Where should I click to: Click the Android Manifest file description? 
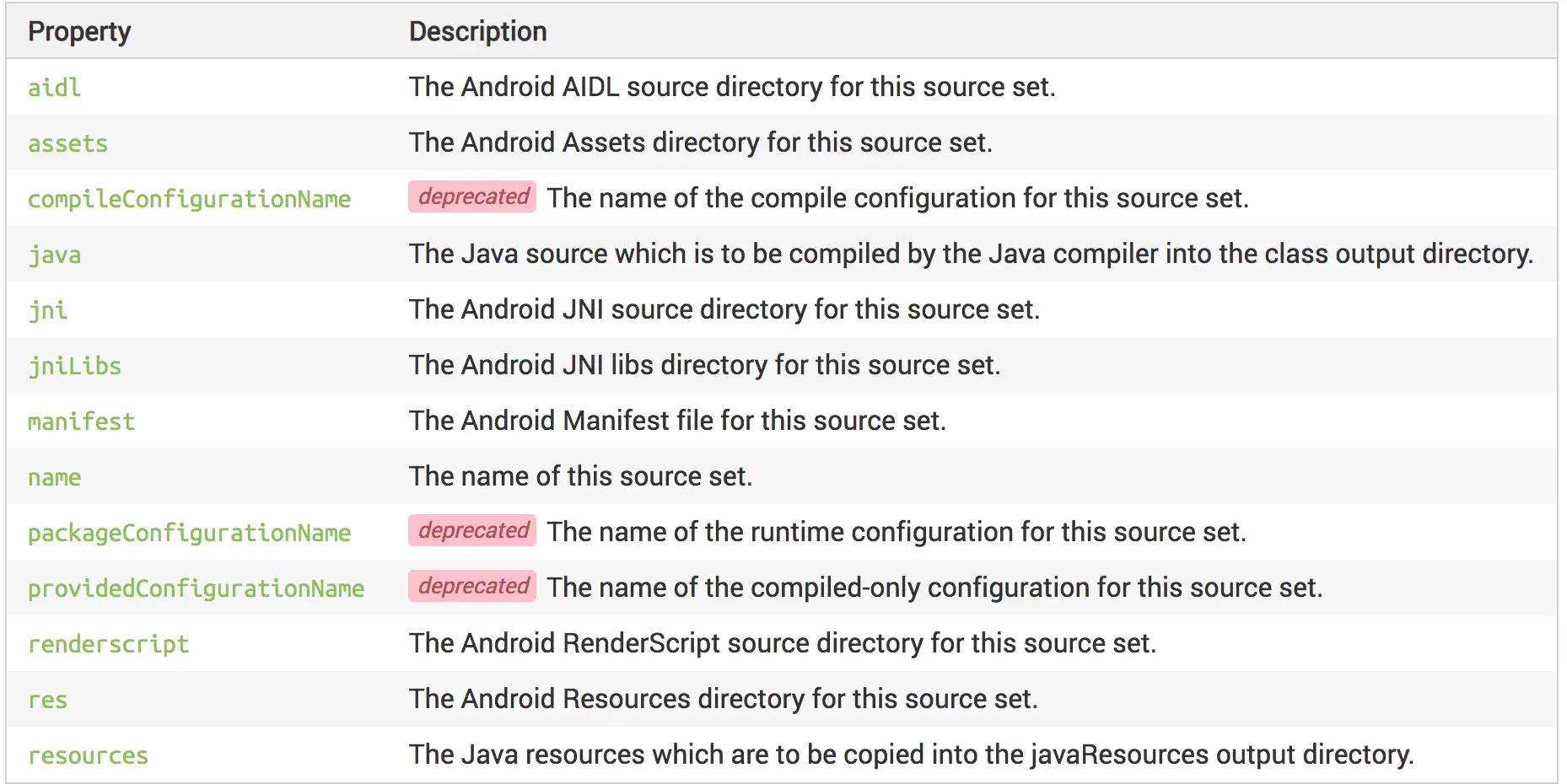677,421
